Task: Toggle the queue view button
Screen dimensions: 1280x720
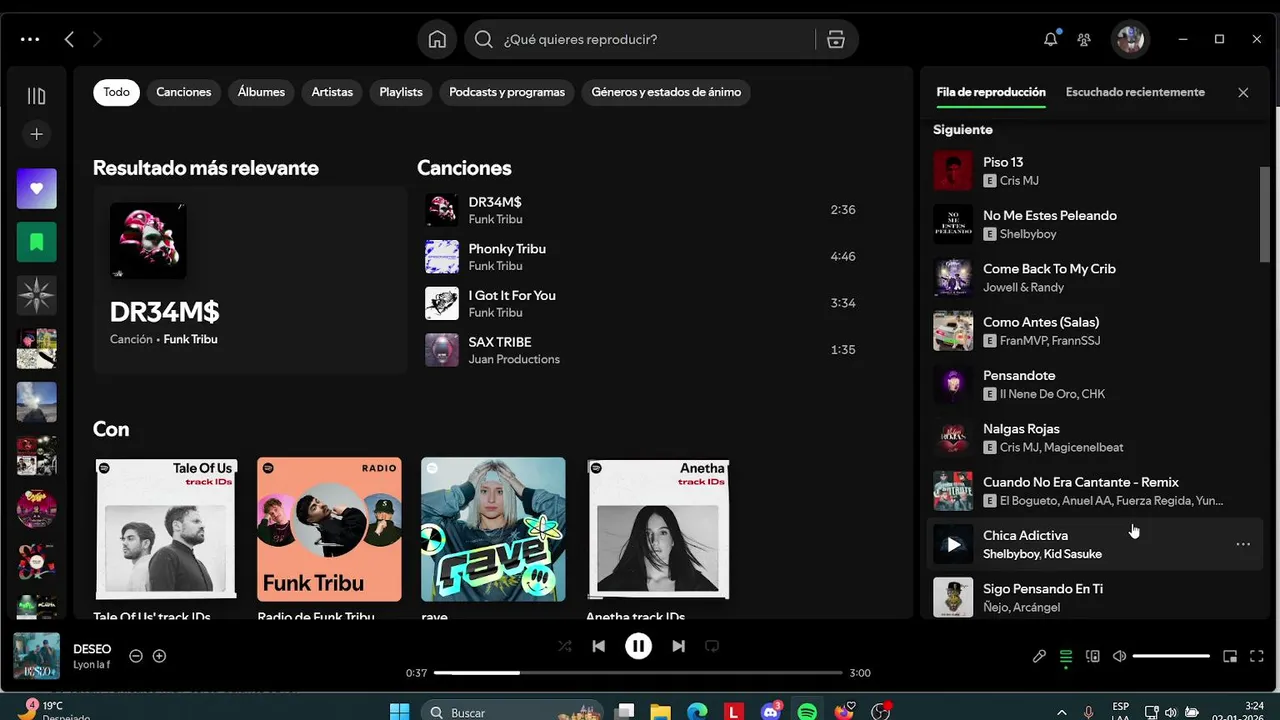Action: [x=1066, y=656]
